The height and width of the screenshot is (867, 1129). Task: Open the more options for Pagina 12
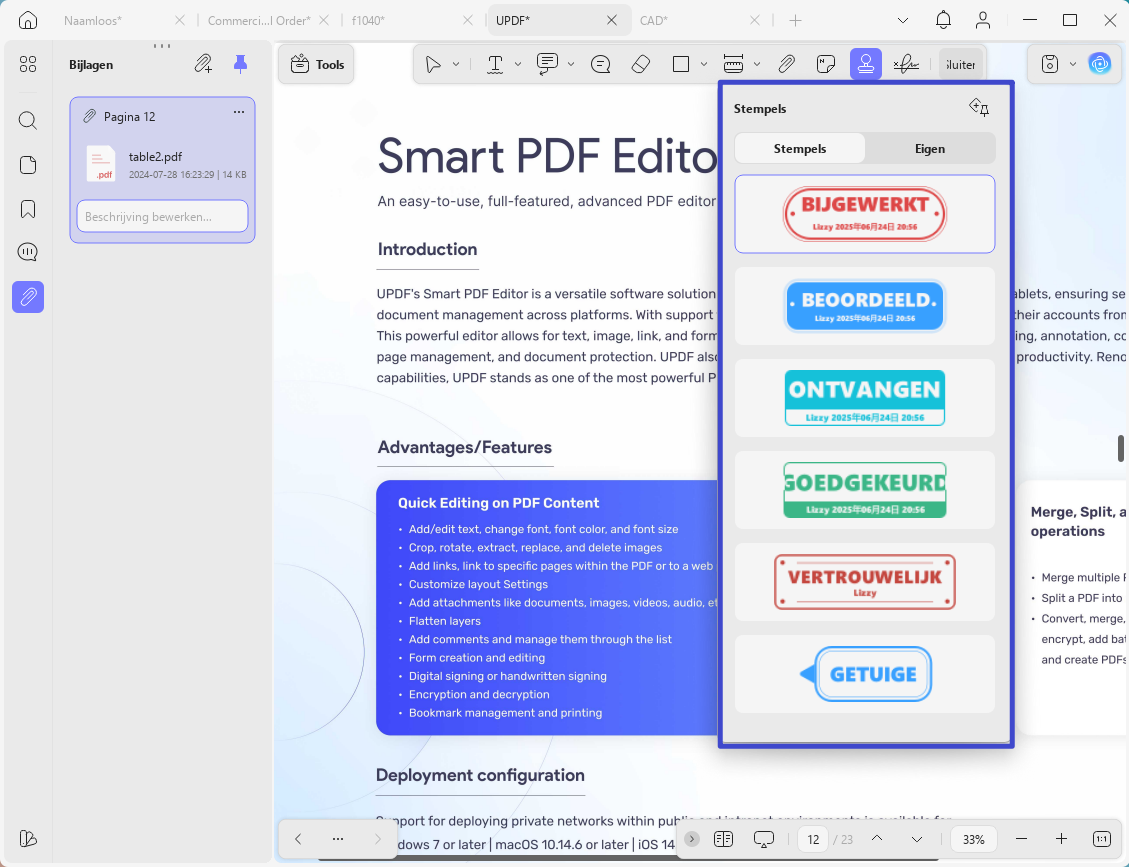239,112
